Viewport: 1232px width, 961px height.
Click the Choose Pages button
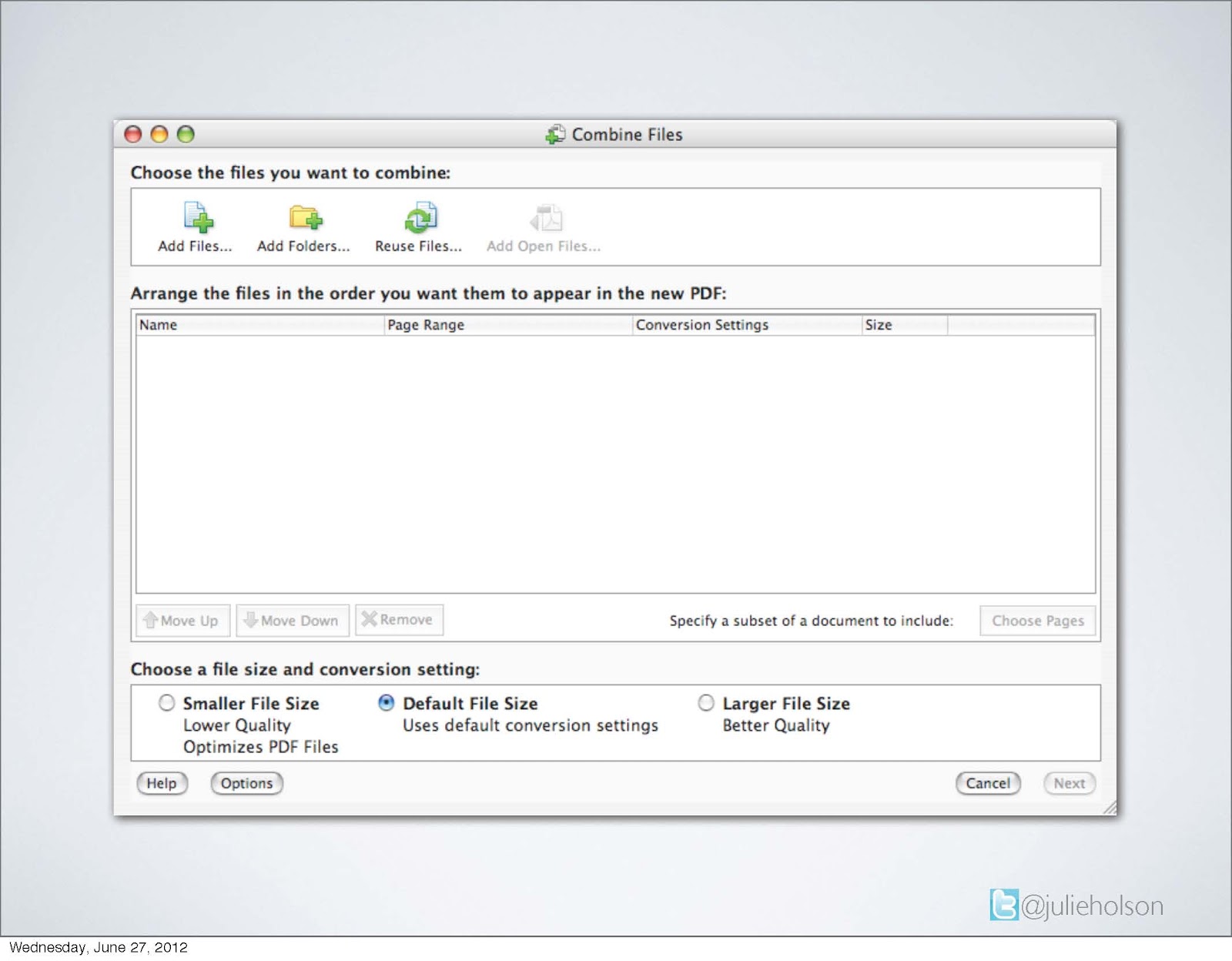pos(1037,621)
